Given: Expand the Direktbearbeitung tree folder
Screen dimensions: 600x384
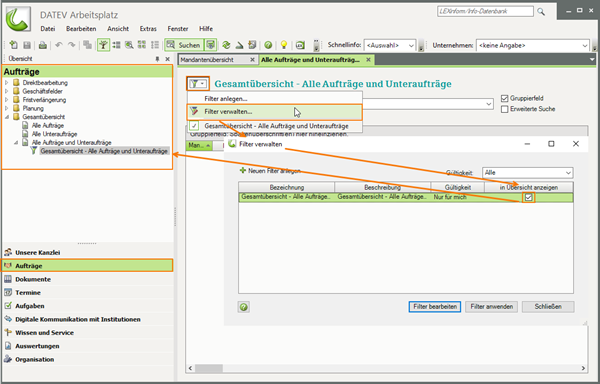Looking at the screenshot, I should tap(7, 83).
